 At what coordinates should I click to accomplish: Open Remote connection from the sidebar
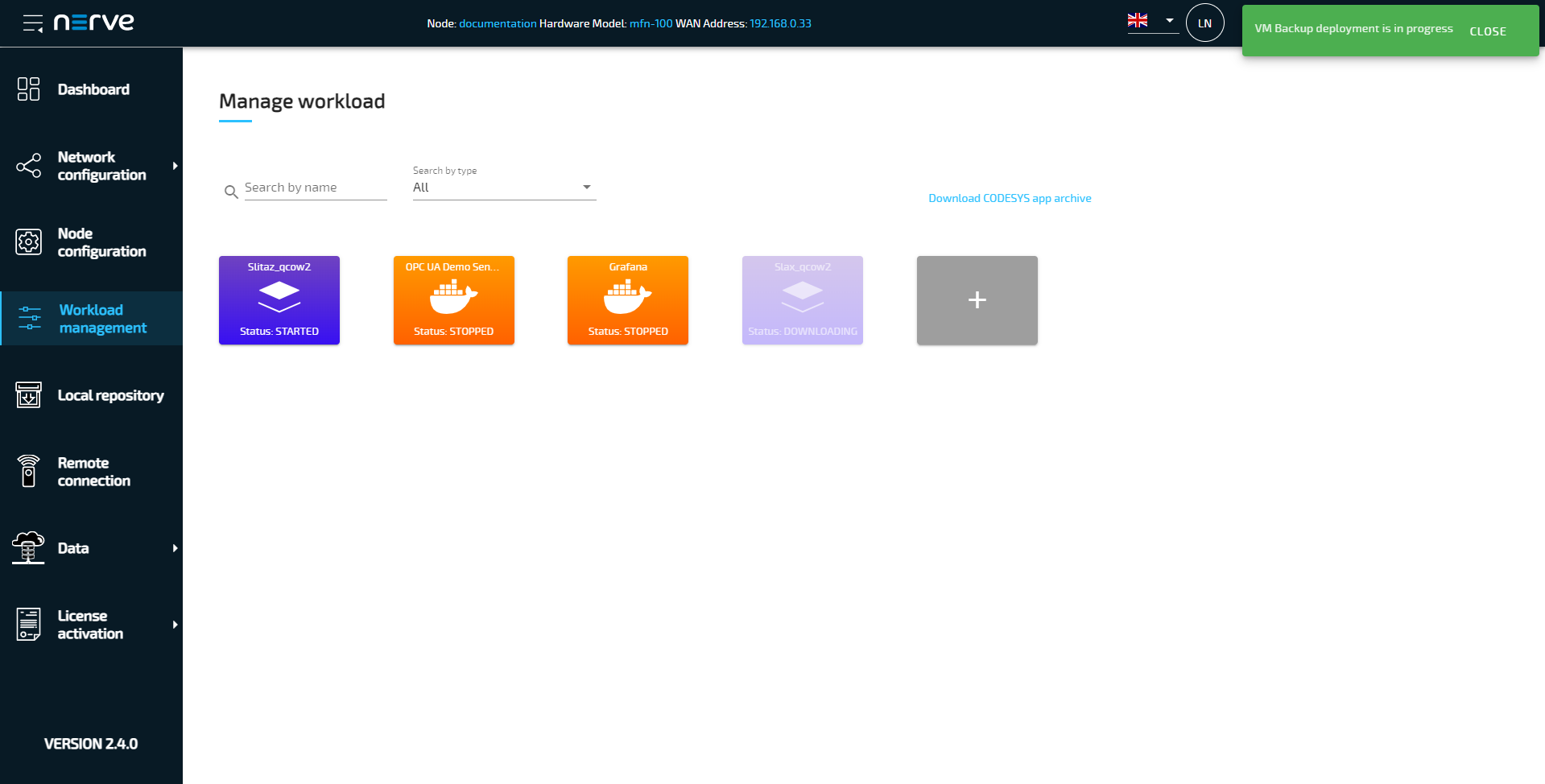pyautogui.click(x=94, y=471)
